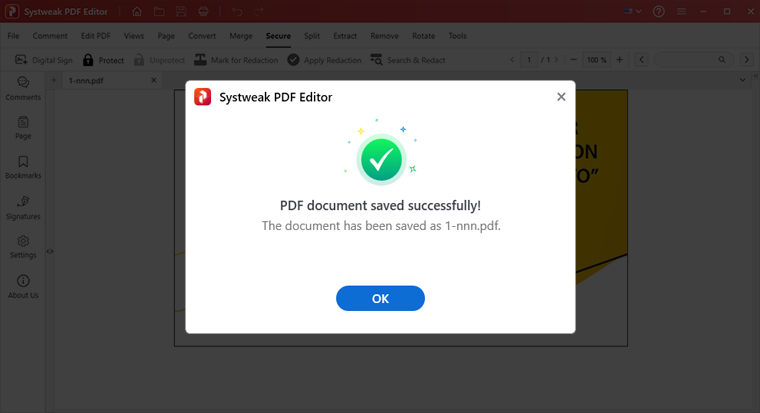Close the 1-nnn.pdf tab
The image size is (760, 413).
click(154, 80)
